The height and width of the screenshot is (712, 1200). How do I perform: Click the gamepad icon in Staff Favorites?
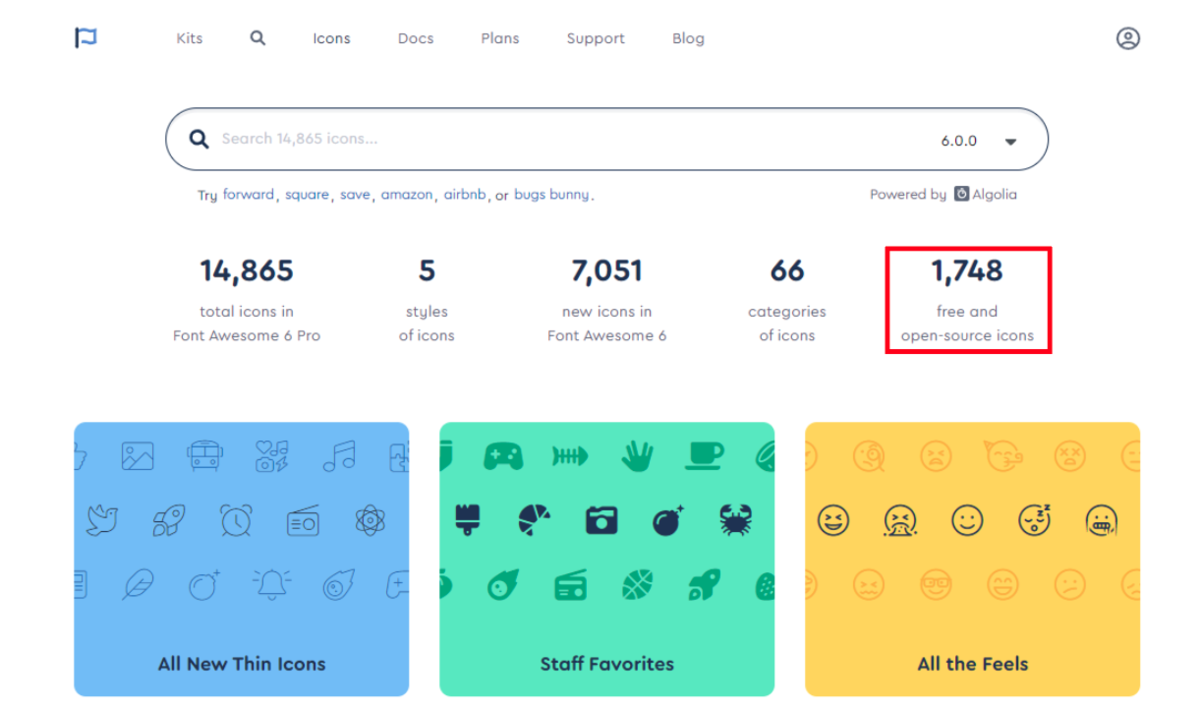pyautogui.click(x=503, y=457)
